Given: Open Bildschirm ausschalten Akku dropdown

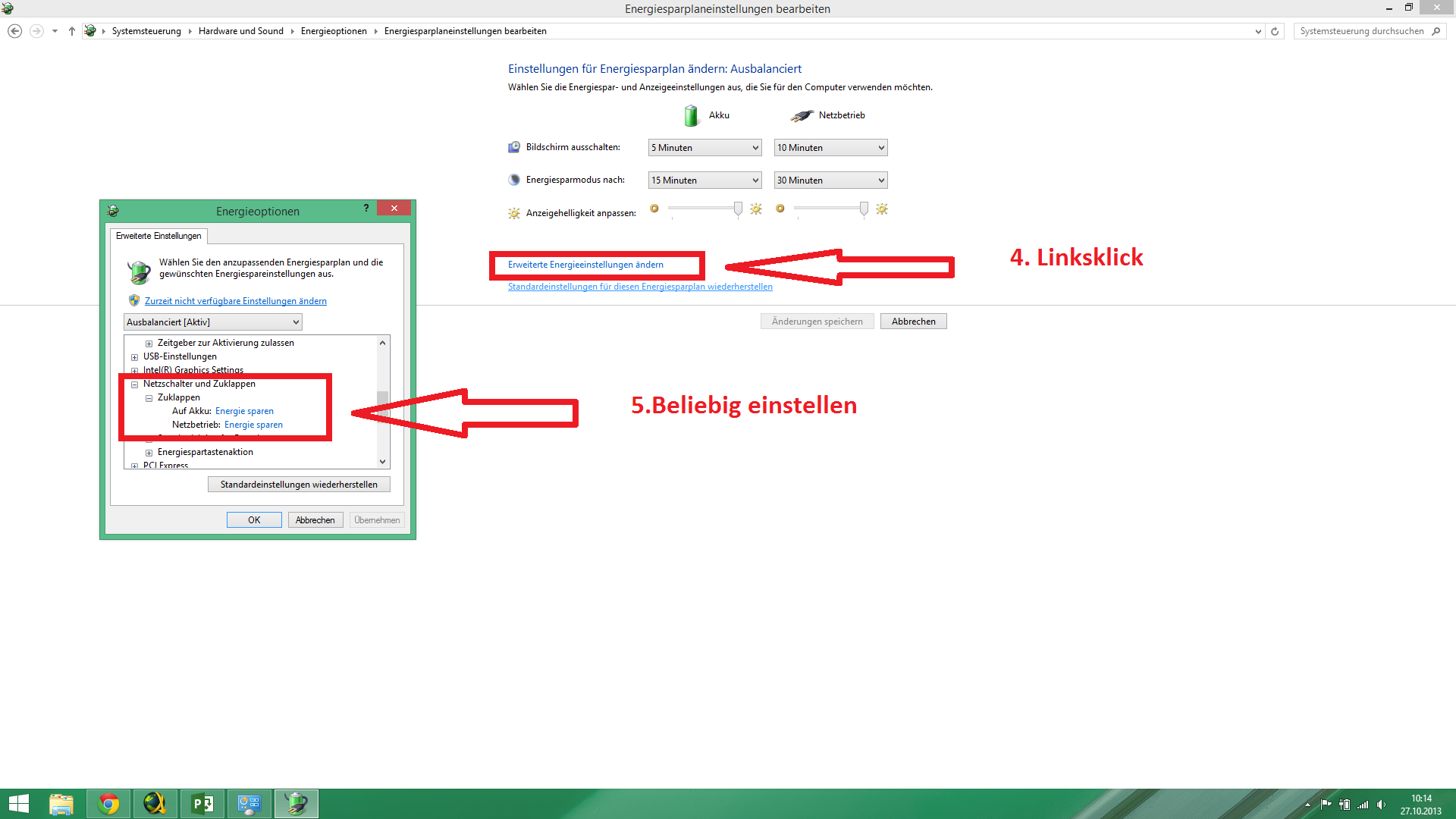Looking at the screenshot, I should pos(704,148).
